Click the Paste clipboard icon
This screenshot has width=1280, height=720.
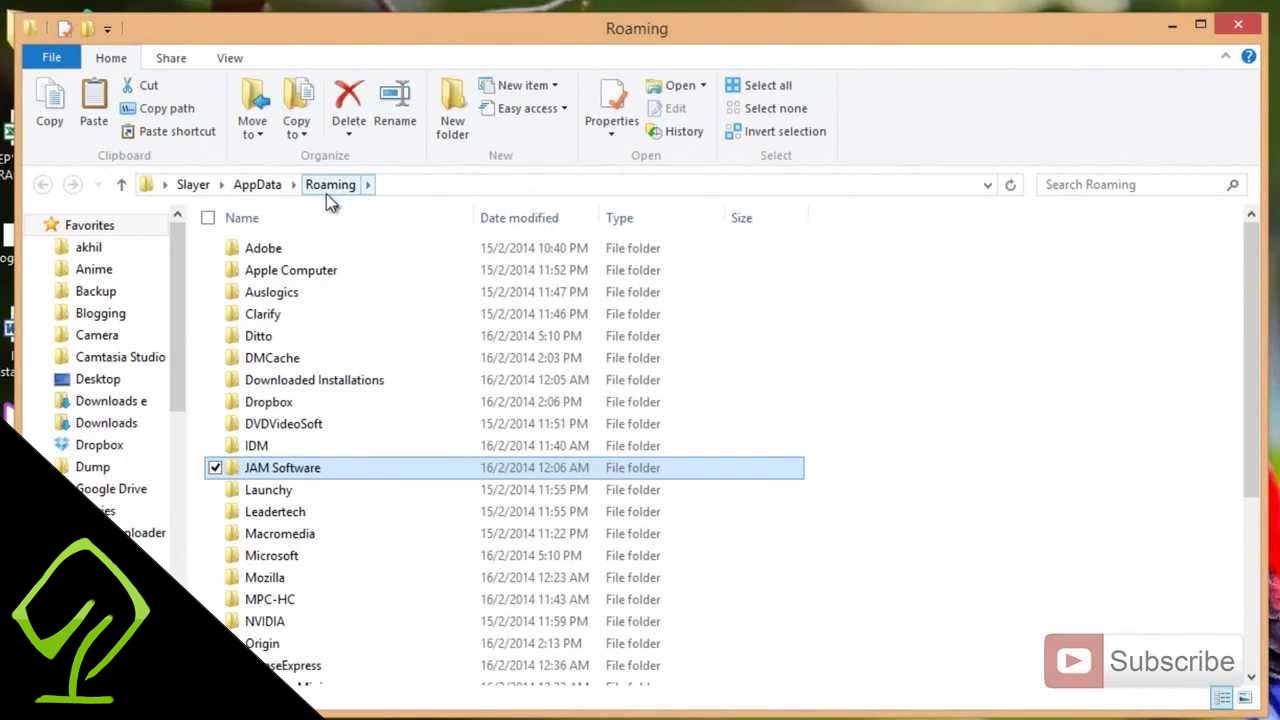tap(94, 95)
